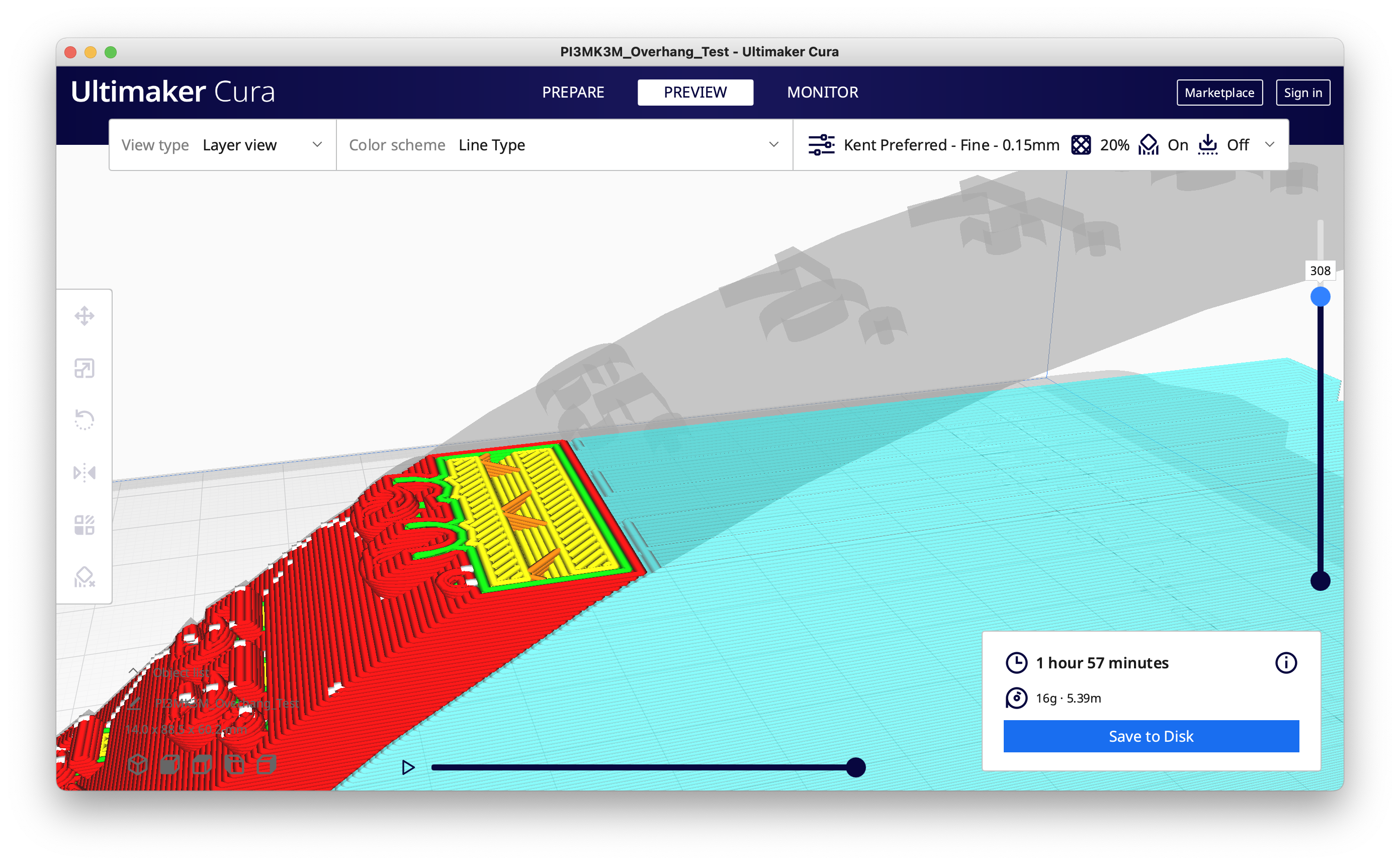Select the Move tool in sidebar
This screenshot has width=1400, height=865.
84,316
